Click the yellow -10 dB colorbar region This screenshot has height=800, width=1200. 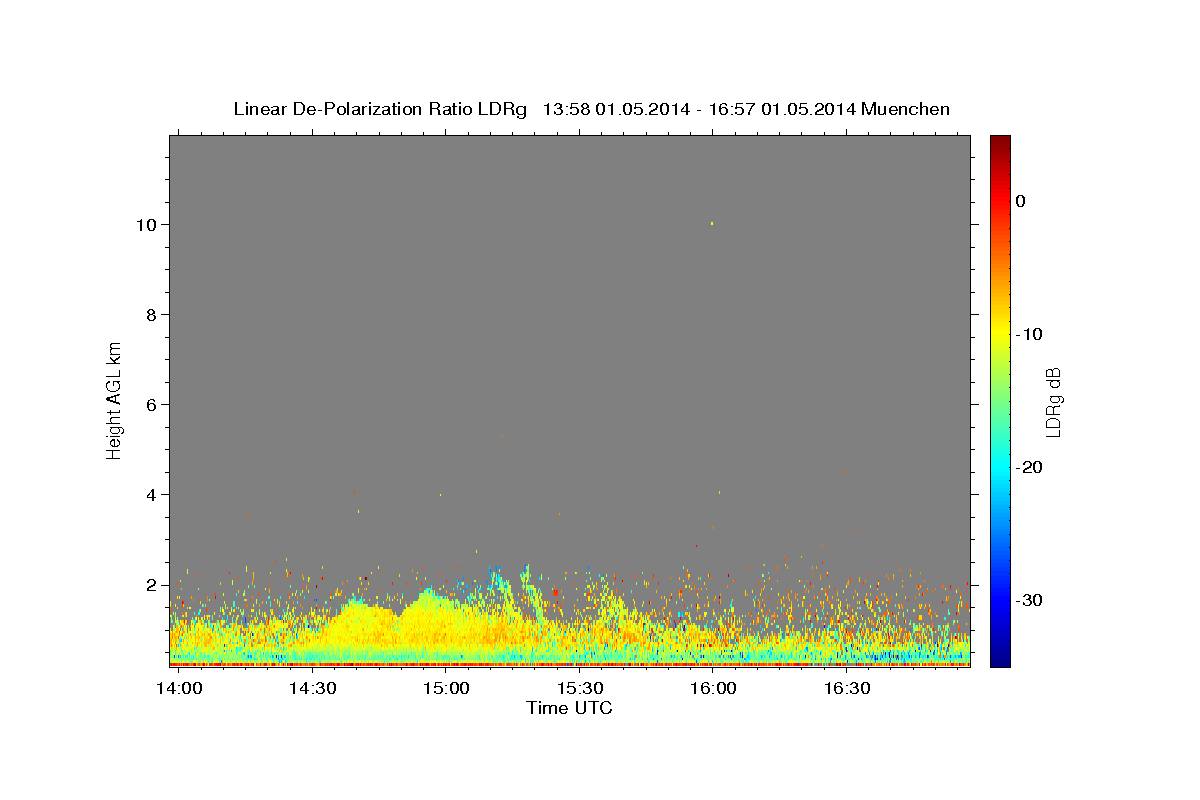(1000, 334)
